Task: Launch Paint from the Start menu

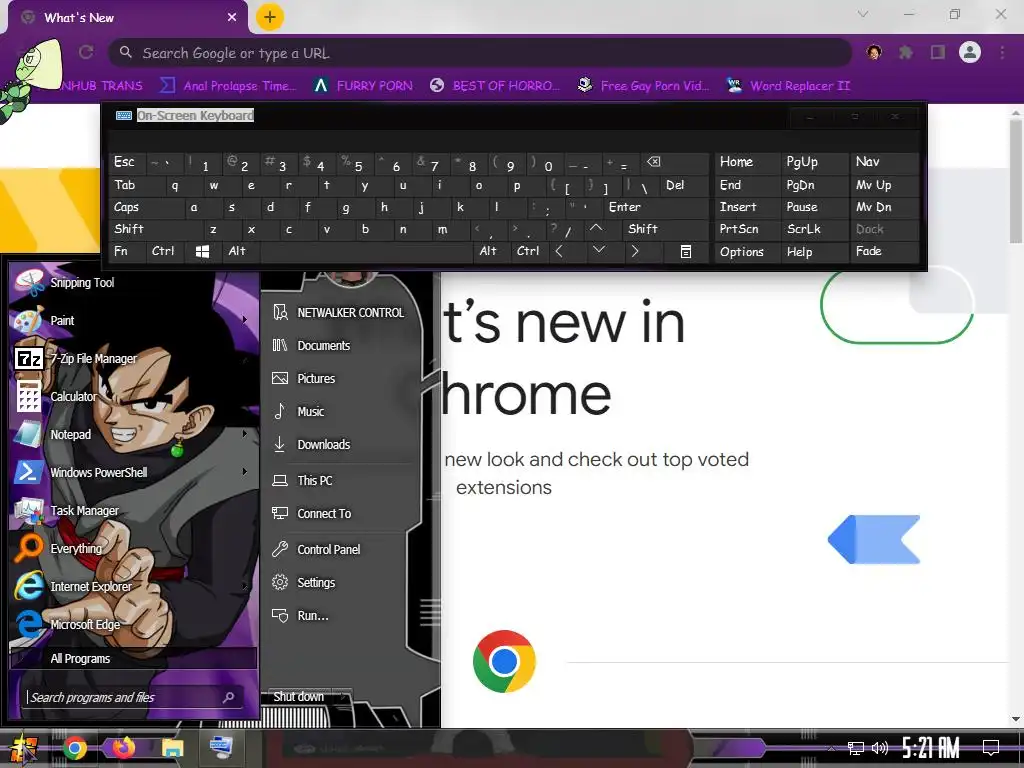Action: [x=131, y=321]
